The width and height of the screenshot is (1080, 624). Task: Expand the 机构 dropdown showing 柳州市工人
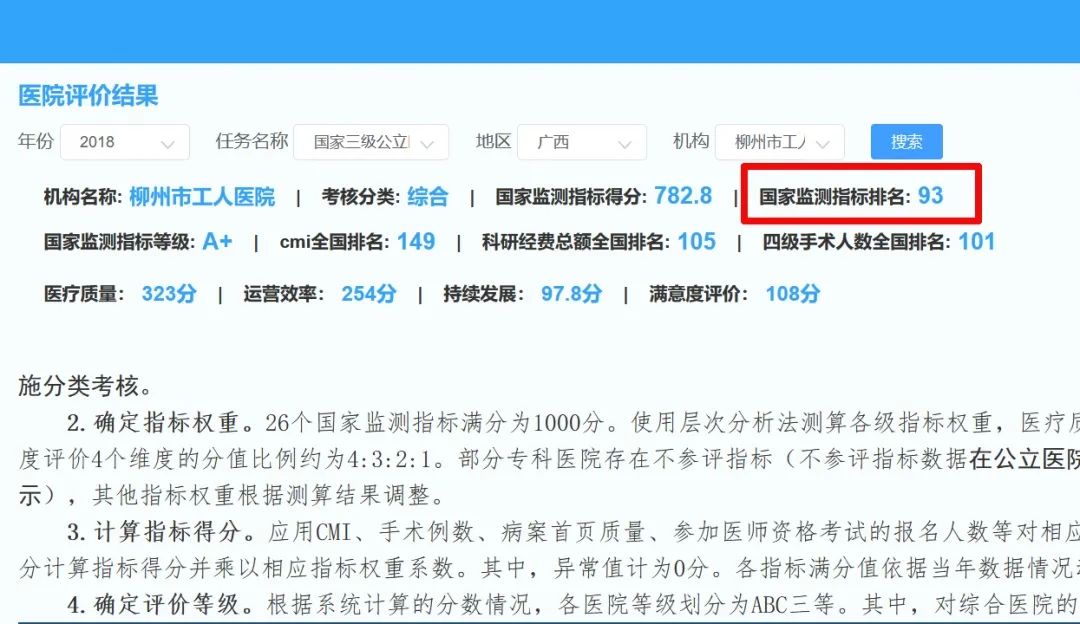coord(780,142)
